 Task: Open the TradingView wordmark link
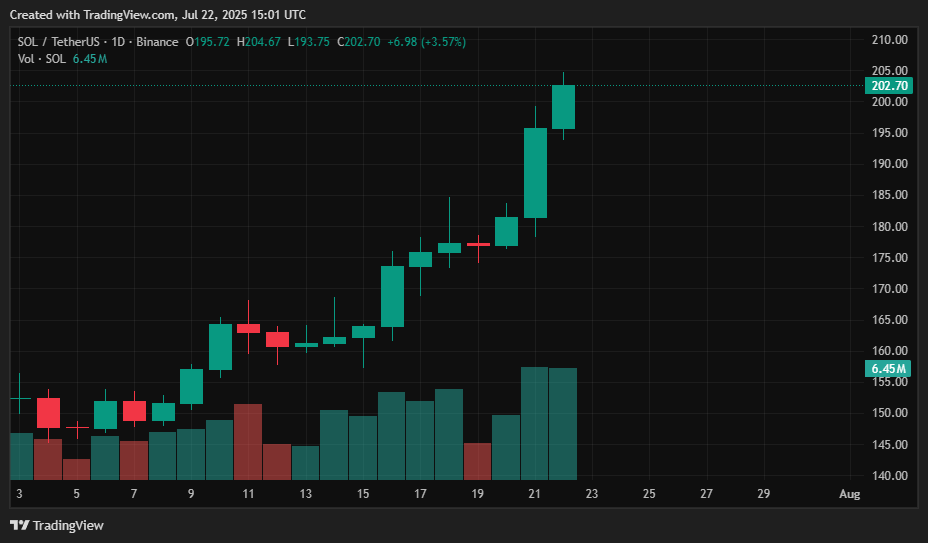(68, 525)
